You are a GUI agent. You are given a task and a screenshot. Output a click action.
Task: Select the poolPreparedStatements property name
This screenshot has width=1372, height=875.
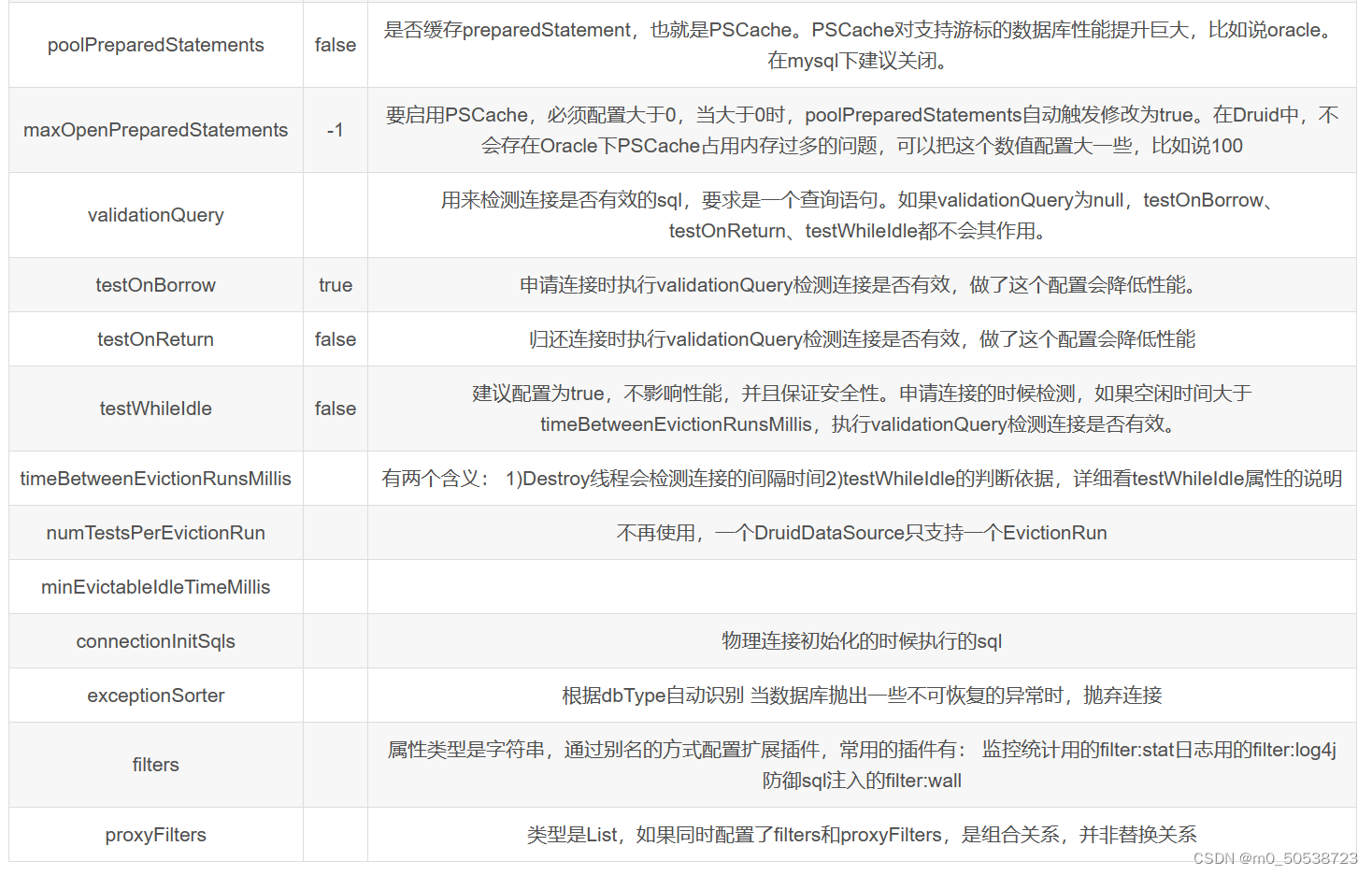pos(155,45)
